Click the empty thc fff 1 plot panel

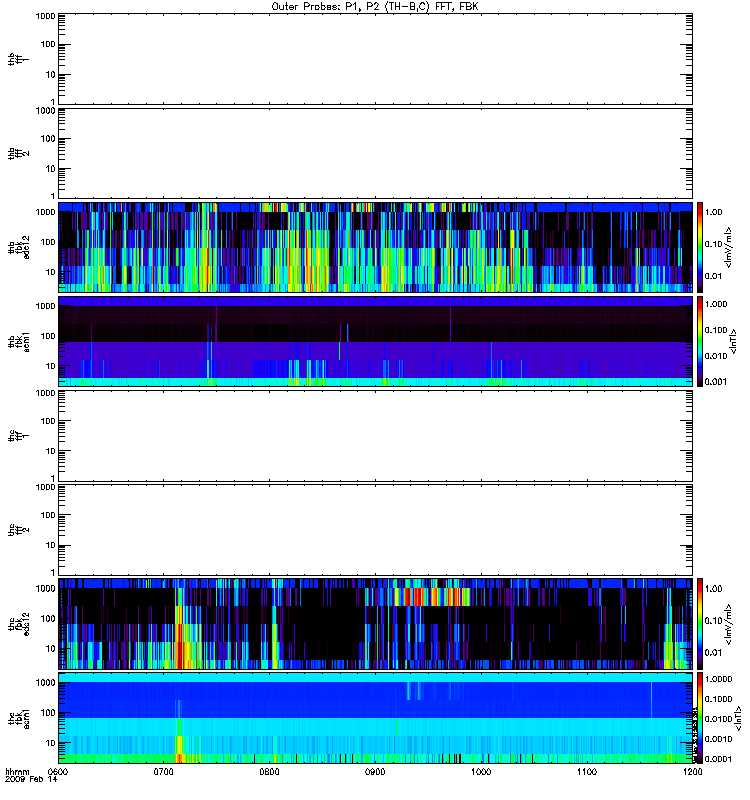point(376,436)
